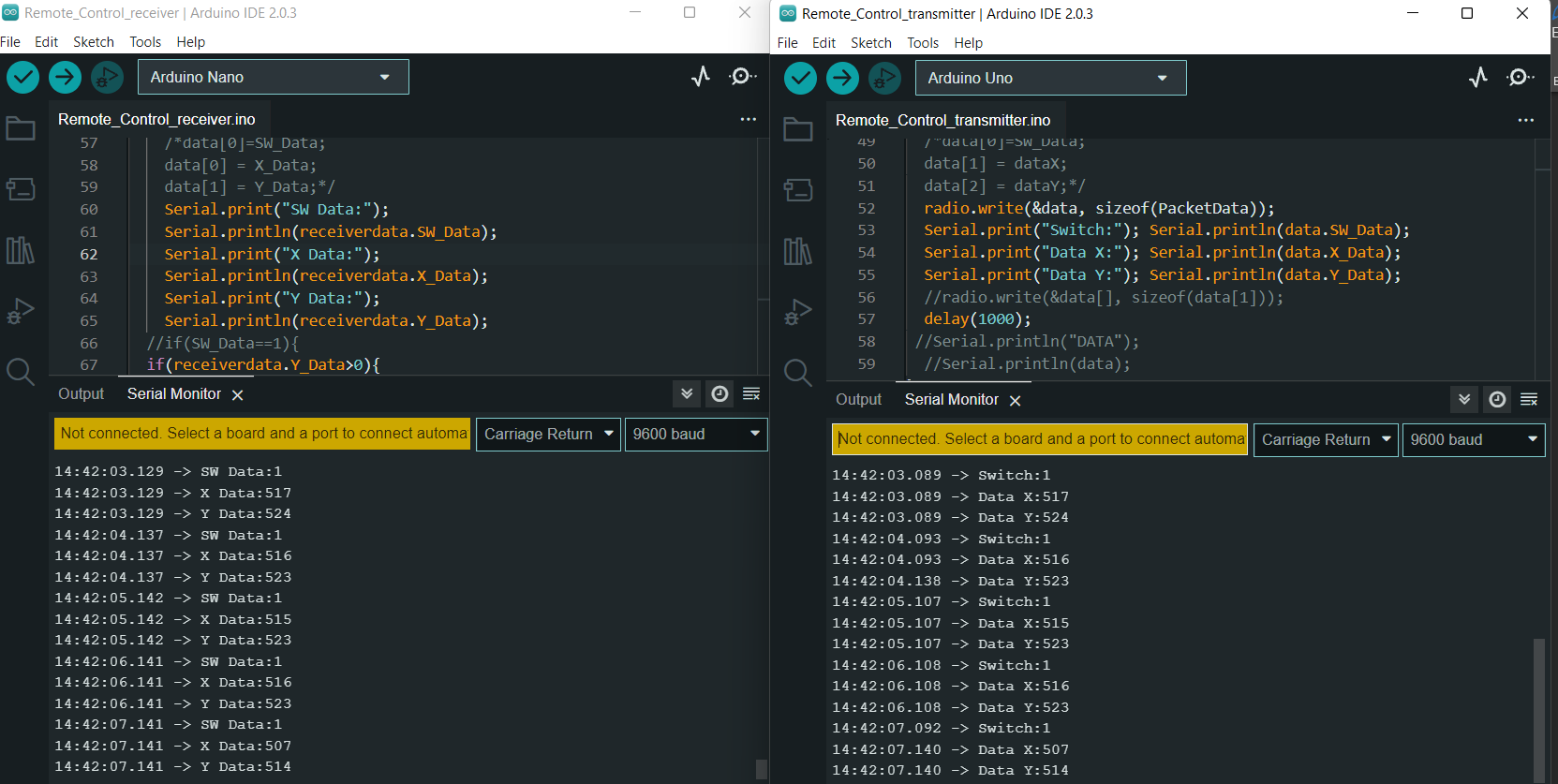Open Arduino Uno board selector dropdown

1051,78
